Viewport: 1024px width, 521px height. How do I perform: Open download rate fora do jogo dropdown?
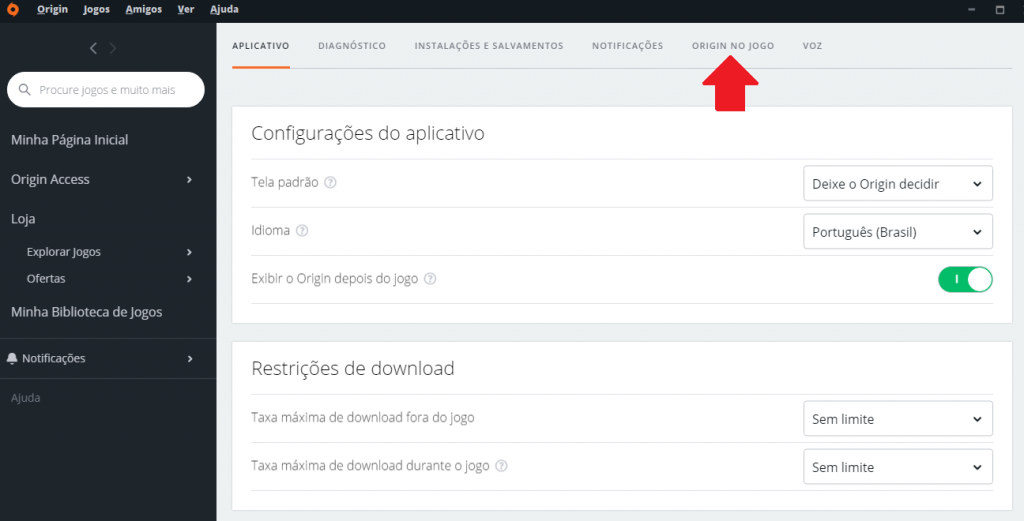click(x=898, y=418)
